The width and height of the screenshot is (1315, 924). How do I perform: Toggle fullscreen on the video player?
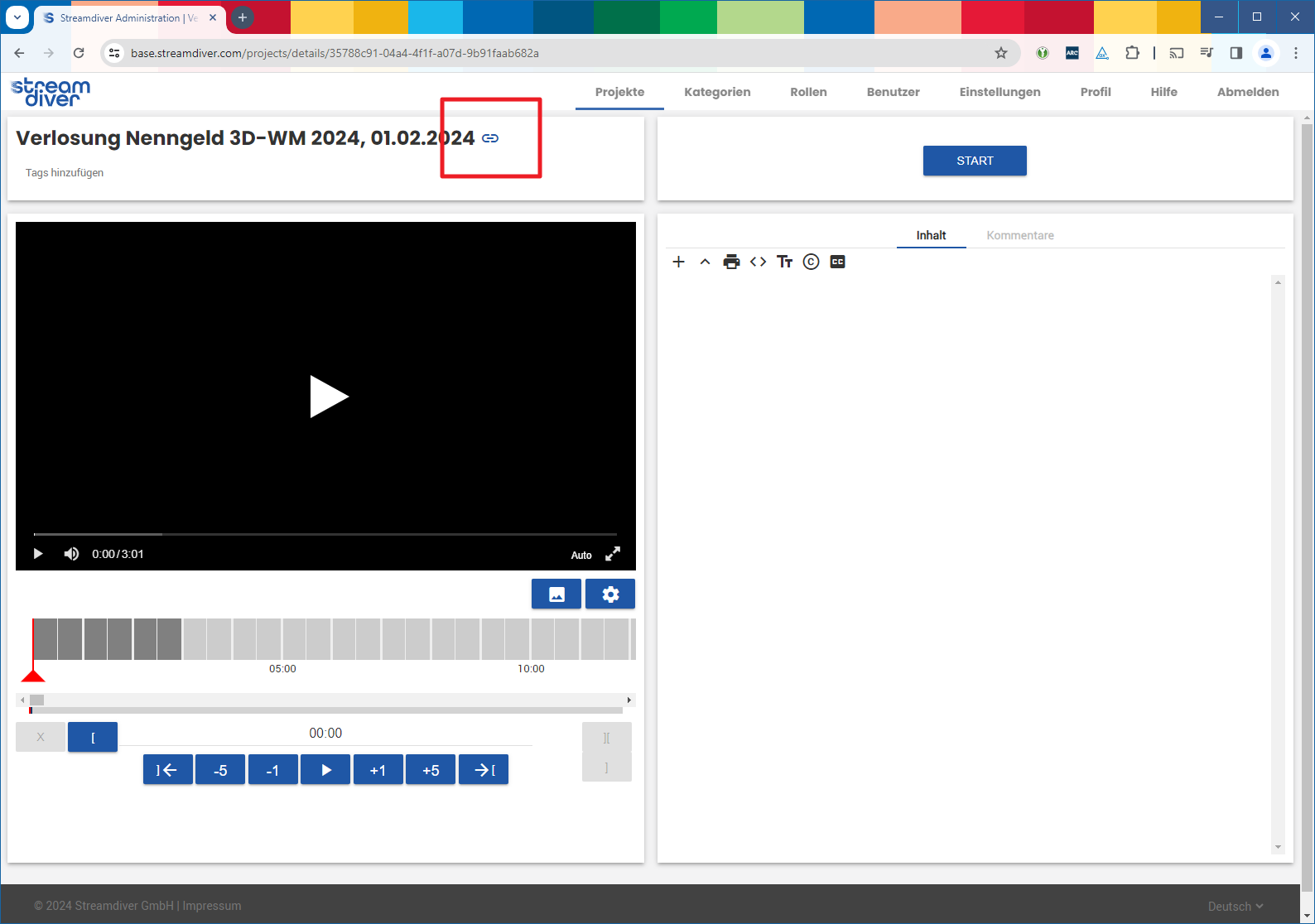(x=613, y=554)
